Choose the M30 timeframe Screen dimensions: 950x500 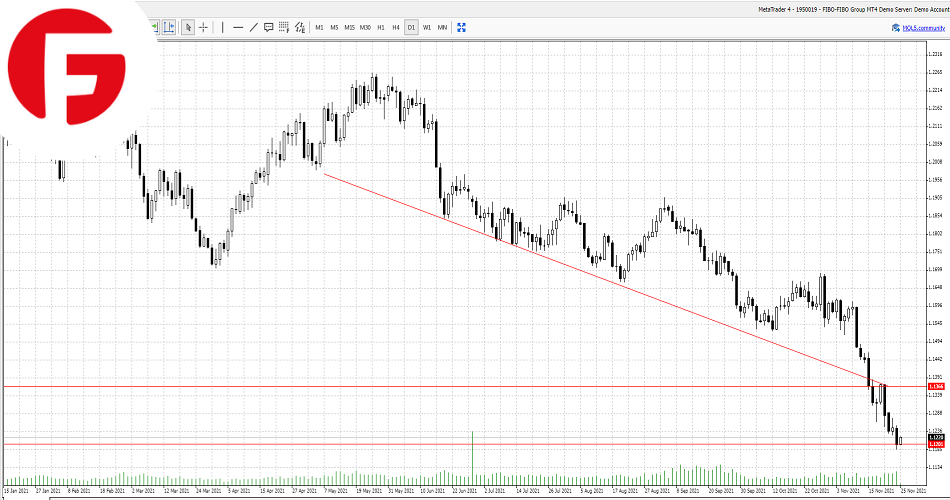[x=365, y=27]
